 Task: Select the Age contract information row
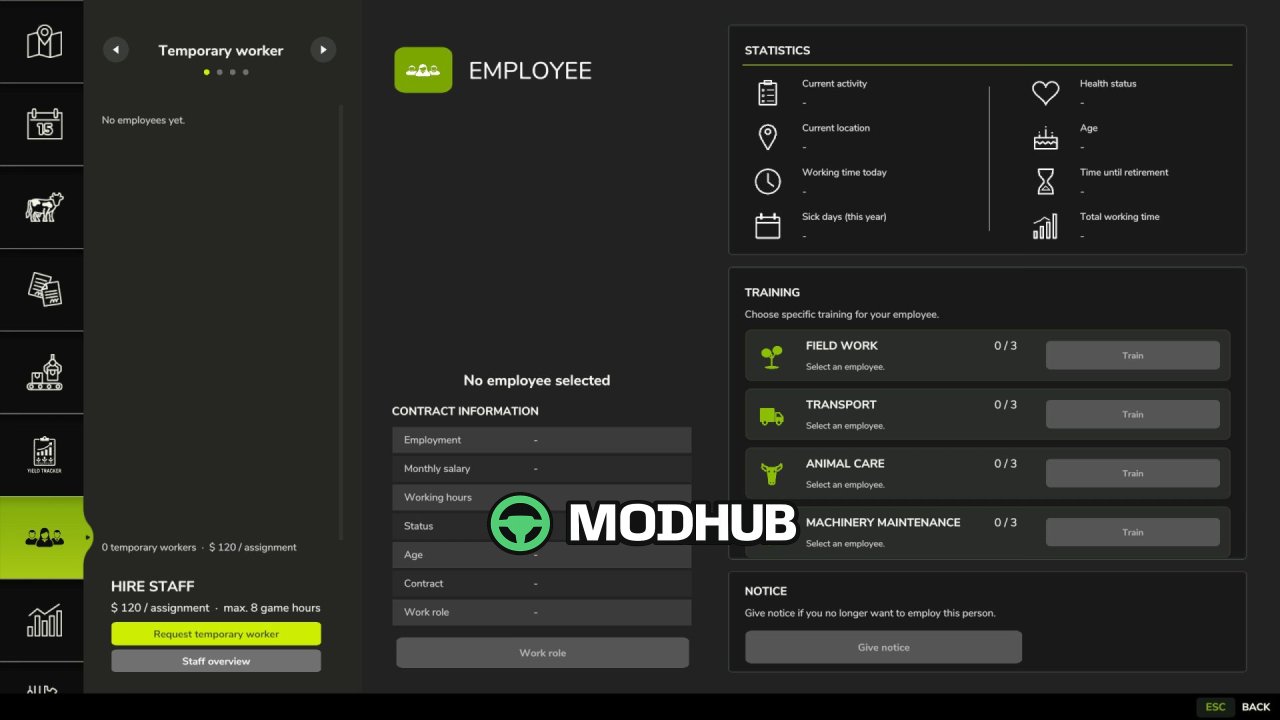click(541, 555)
